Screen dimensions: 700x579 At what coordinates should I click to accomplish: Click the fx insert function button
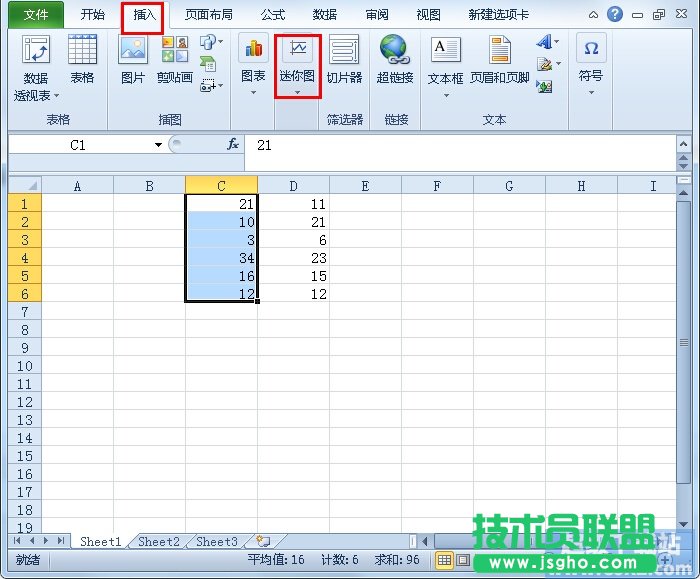click(x=233, y=144)
